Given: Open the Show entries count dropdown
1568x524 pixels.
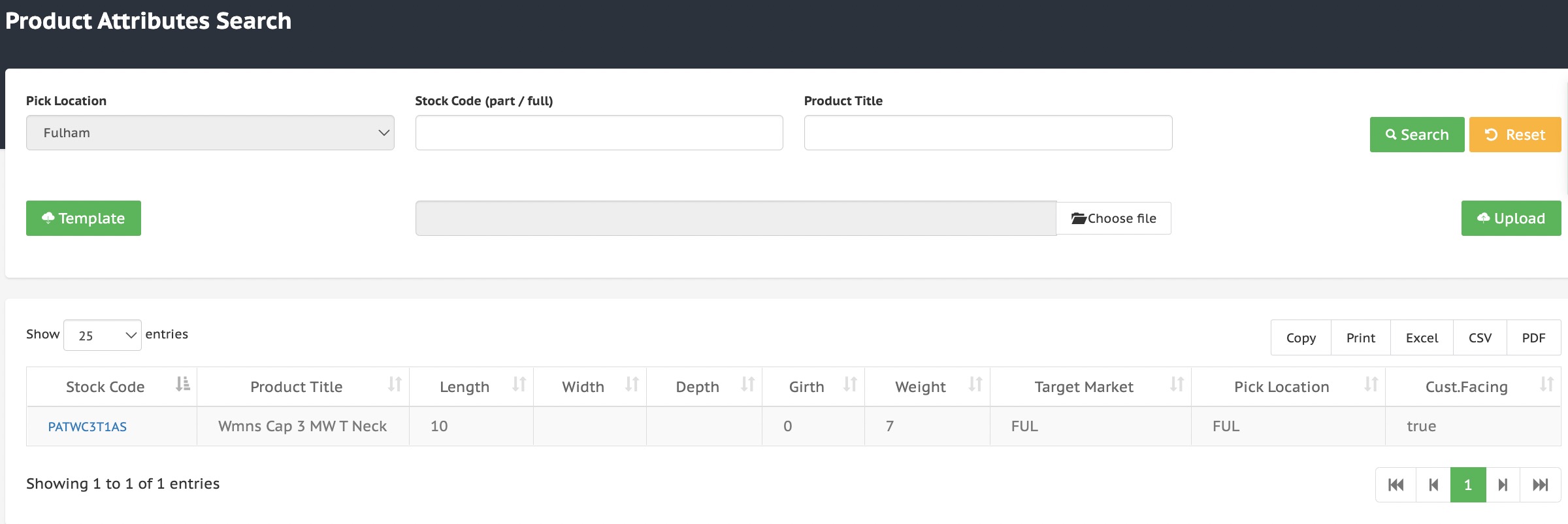Looking at the screenshot, I should tap(103, 335).
